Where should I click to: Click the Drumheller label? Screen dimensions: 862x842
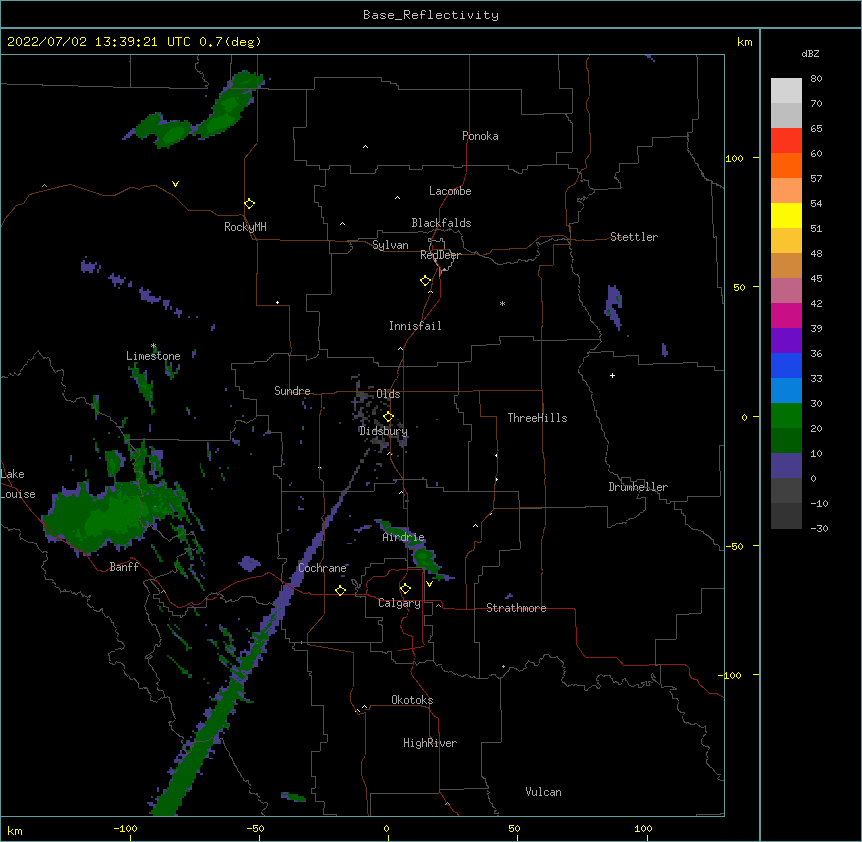[x=638, y=487]
